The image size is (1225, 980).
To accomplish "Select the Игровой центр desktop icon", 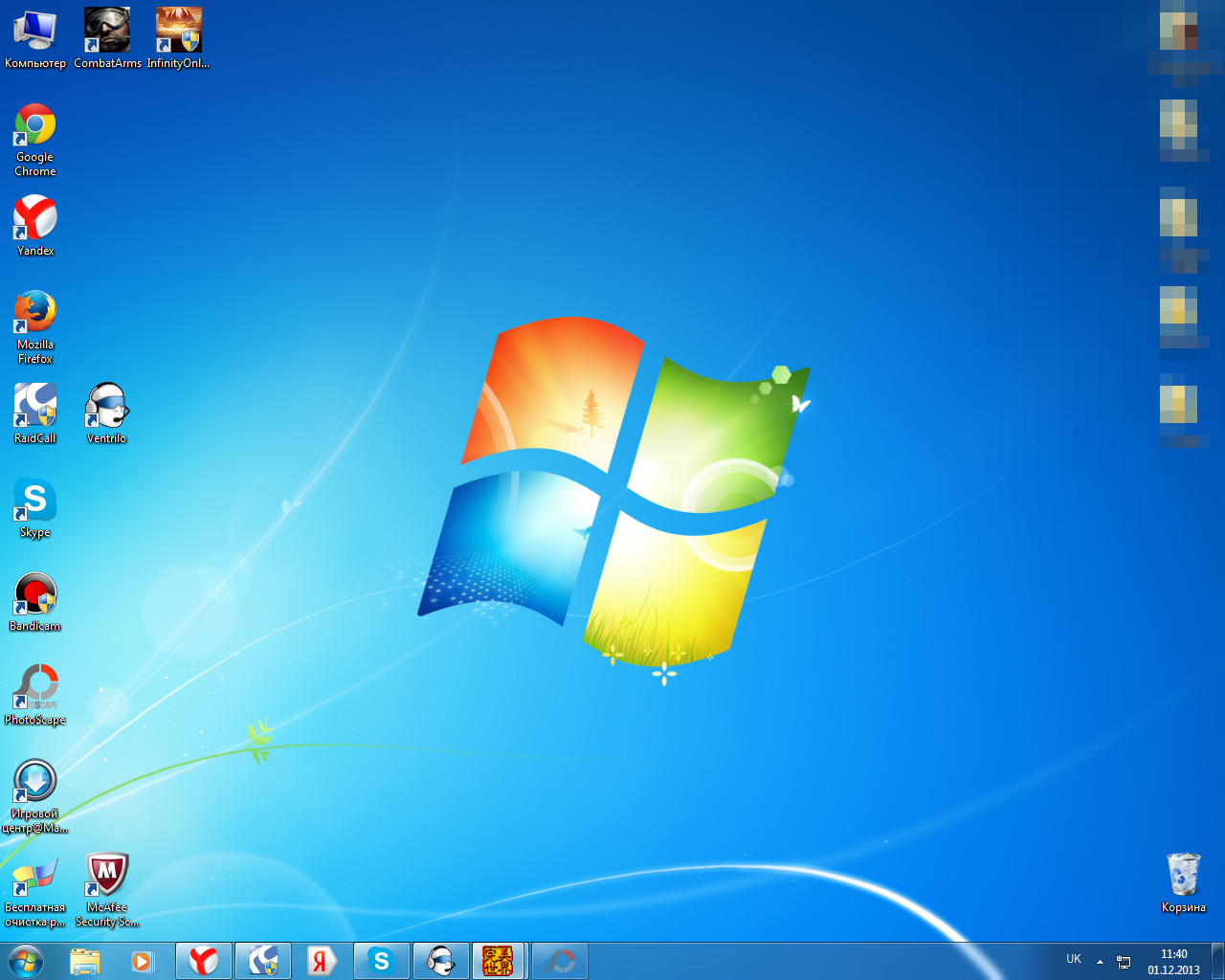I will click(35, 782).
